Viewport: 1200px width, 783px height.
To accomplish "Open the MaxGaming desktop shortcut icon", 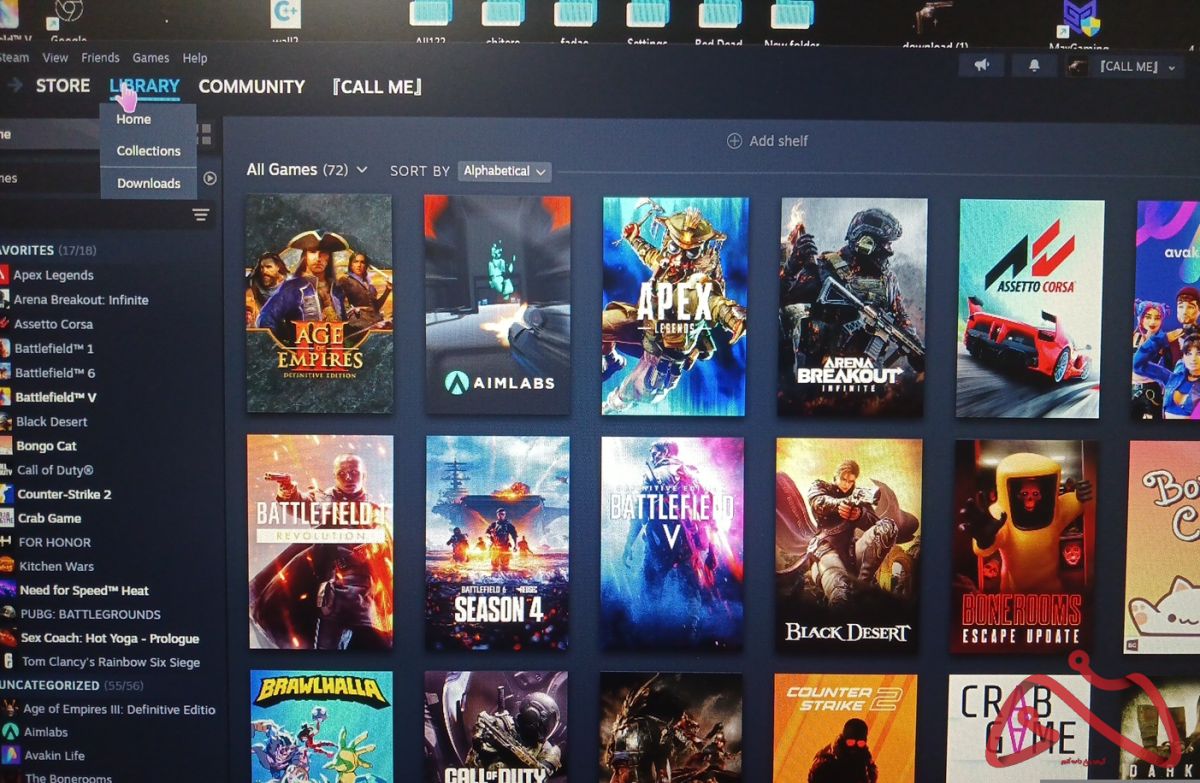I will [1080, 18].
